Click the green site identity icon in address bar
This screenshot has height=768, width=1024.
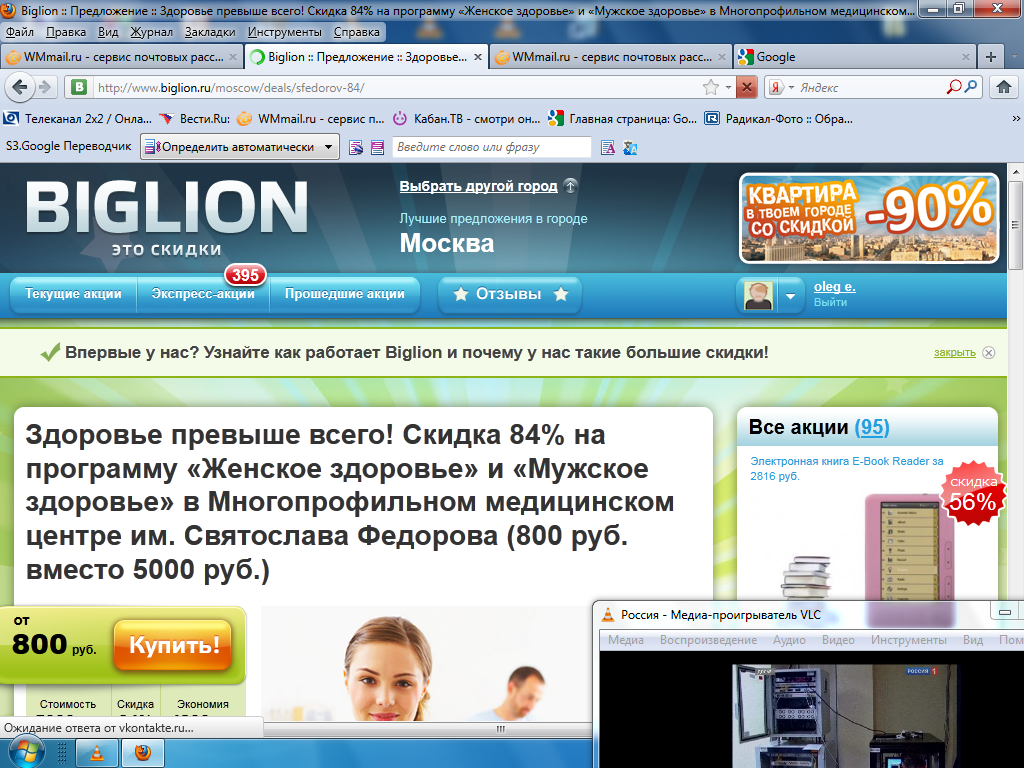click(x=79, y=87)
